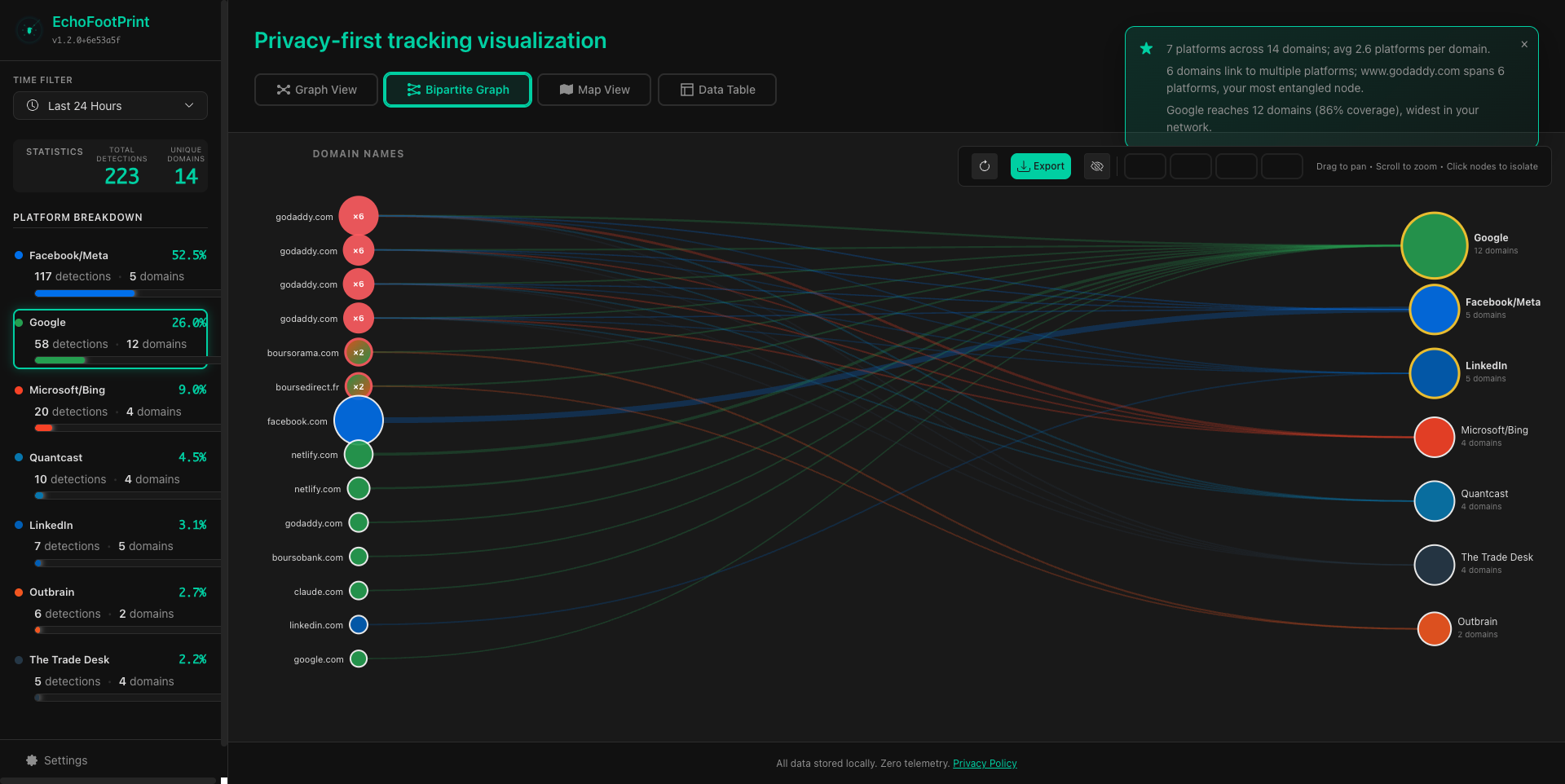
Task: Select the Graph View shuffle icon
Action: [283, 90]
